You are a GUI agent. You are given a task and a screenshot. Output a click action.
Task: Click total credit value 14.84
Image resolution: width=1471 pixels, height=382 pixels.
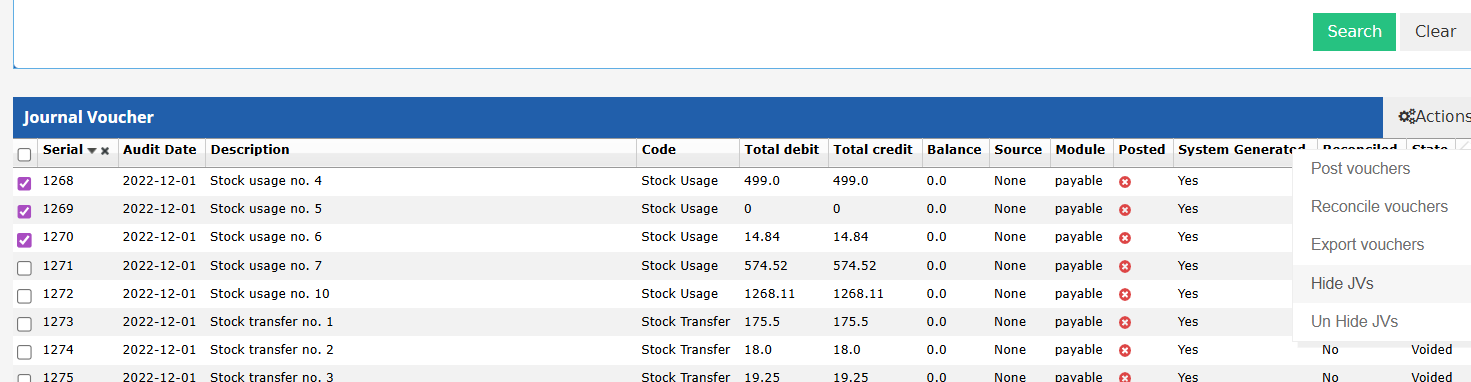pos(851,237)
